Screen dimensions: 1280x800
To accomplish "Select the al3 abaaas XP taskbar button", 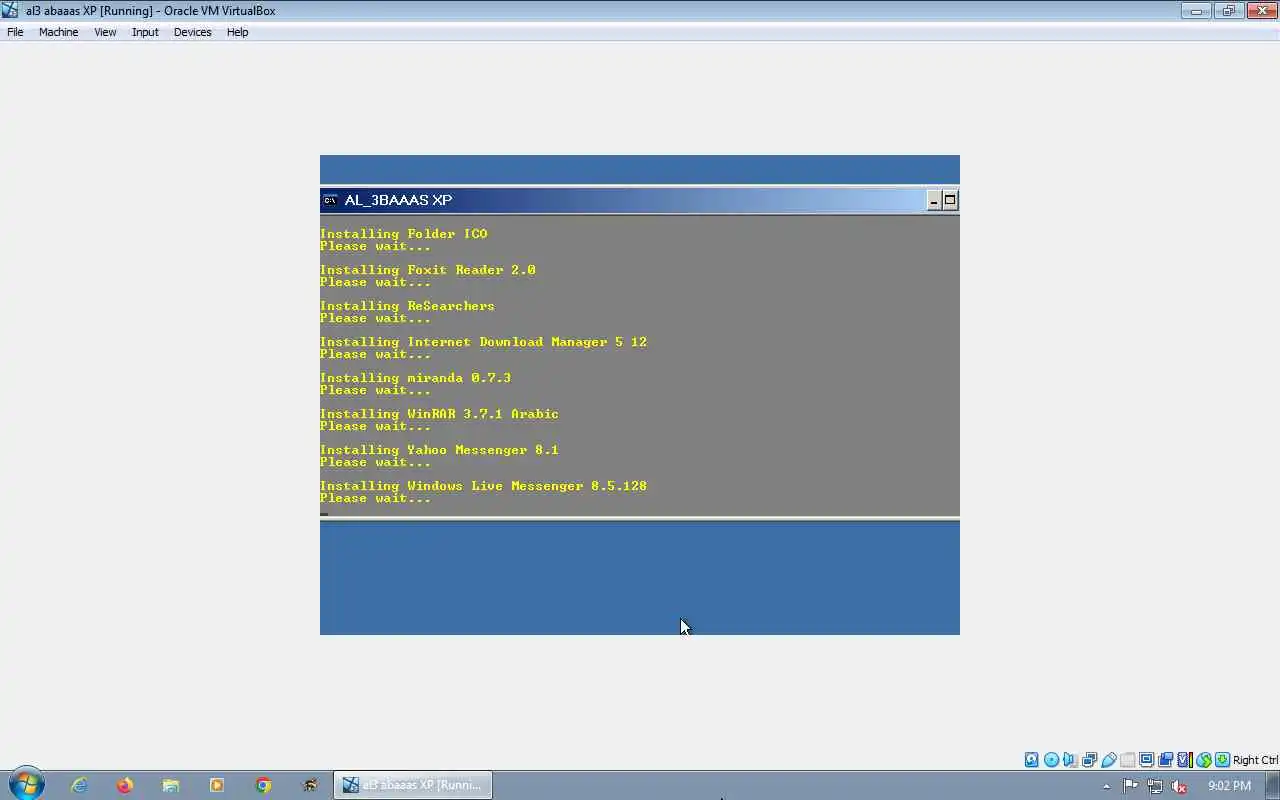I will pos(413,785).
